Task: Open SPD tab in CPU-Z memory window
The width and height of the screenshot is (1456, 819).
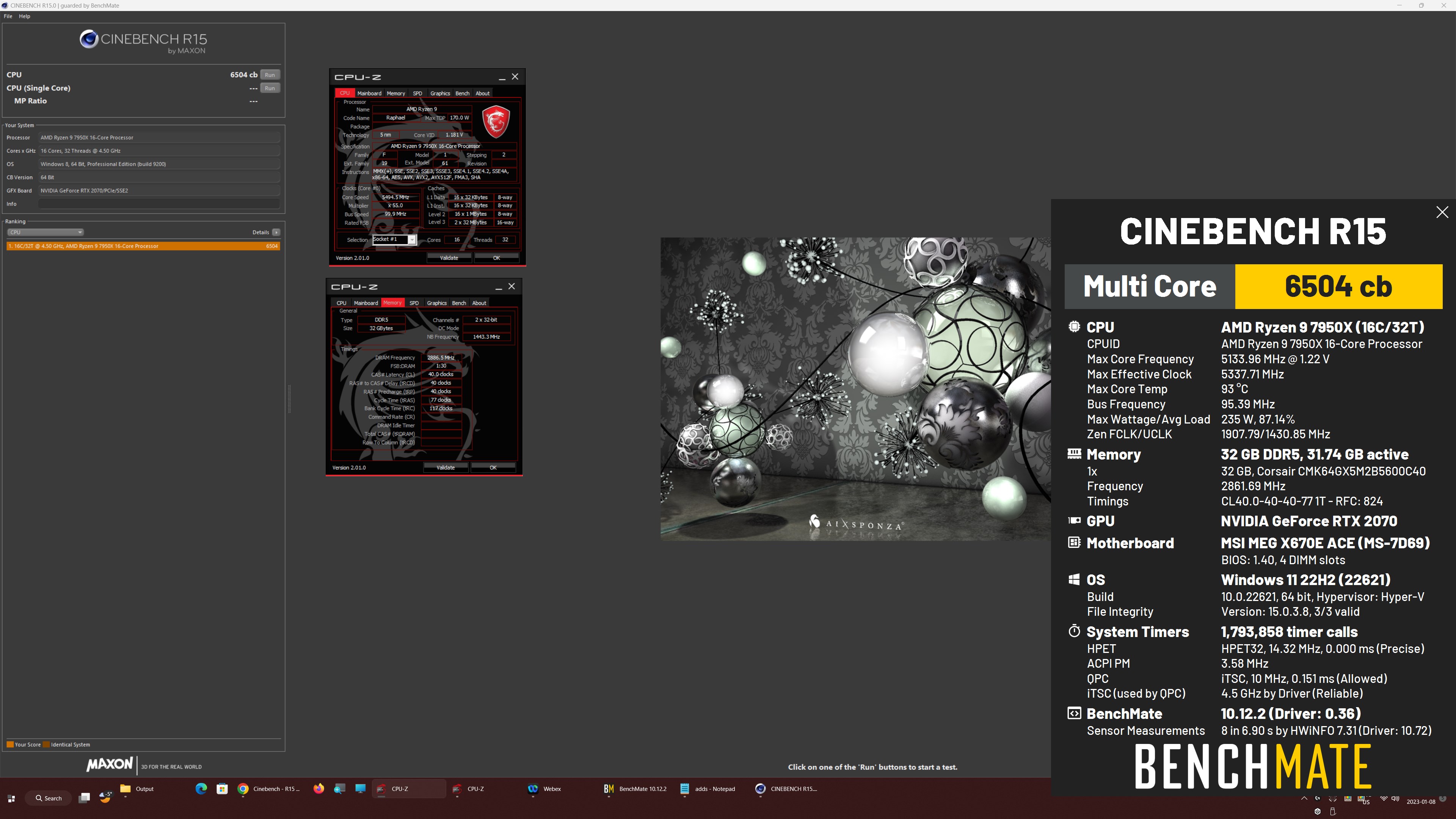Action: [x=414, y=303]
